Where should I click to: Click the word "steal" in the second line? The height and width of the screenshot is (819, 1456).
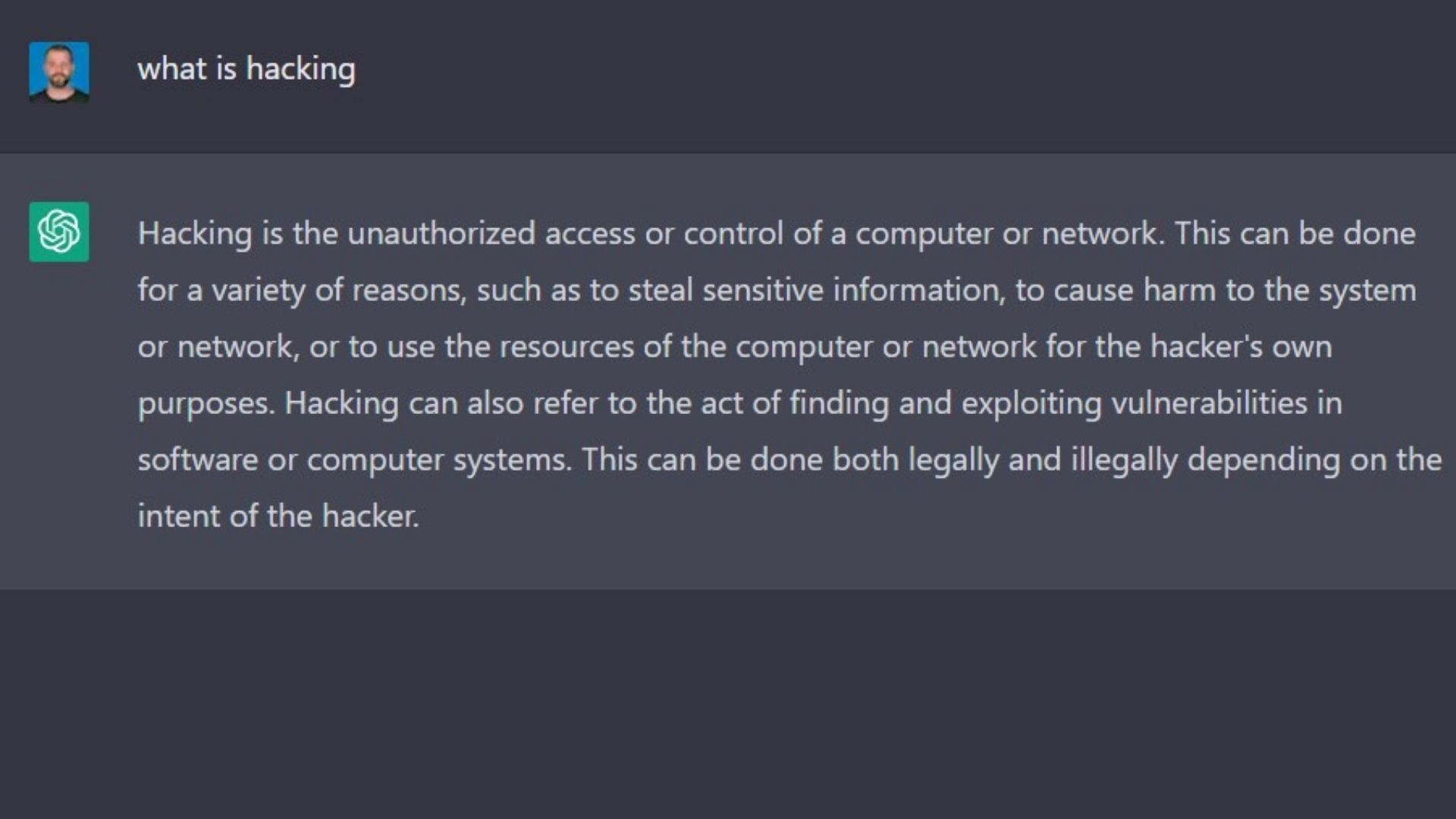pos(661,290)
